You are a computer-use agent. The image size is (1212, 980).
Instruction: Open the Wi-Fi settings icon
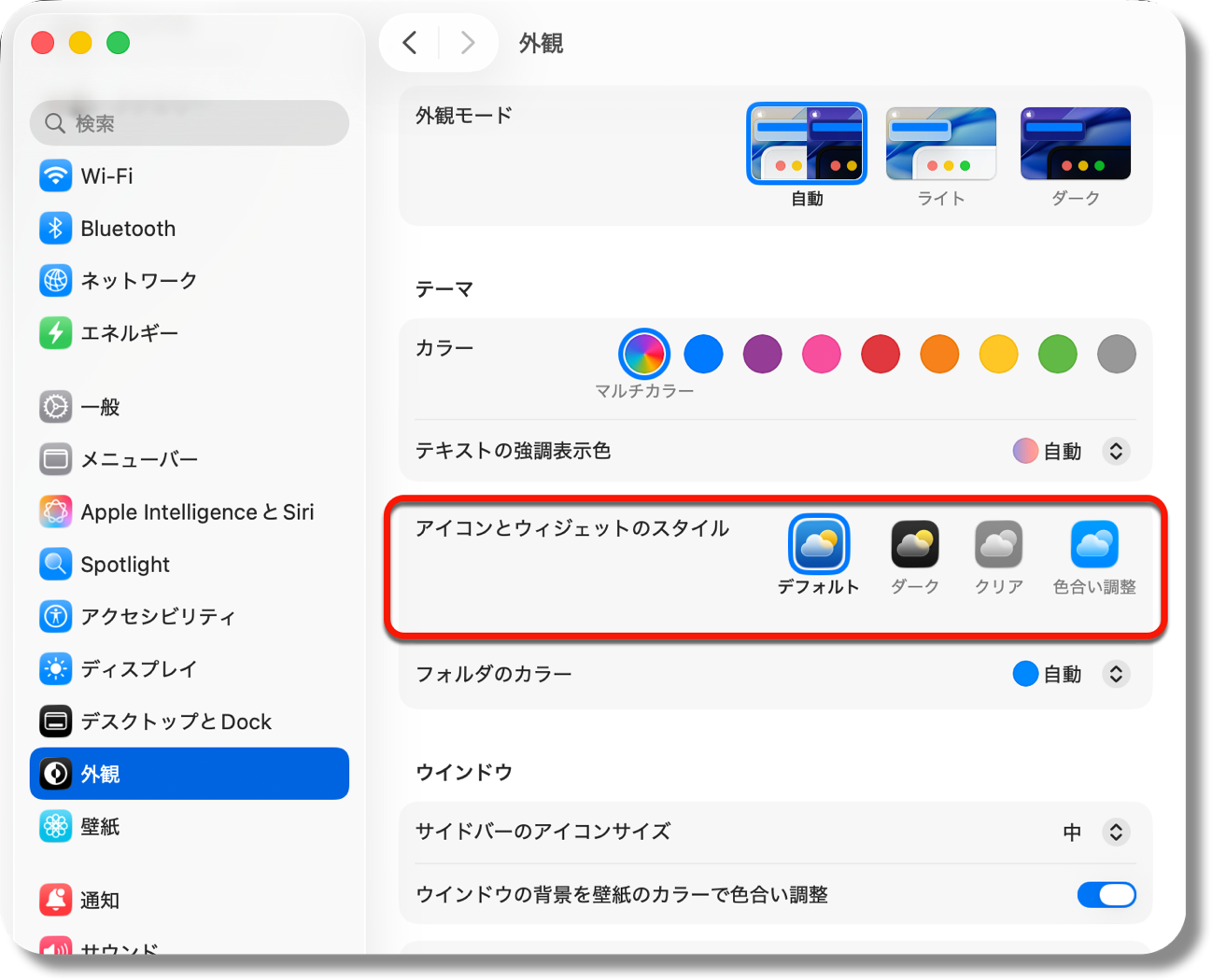pos(56,175)
